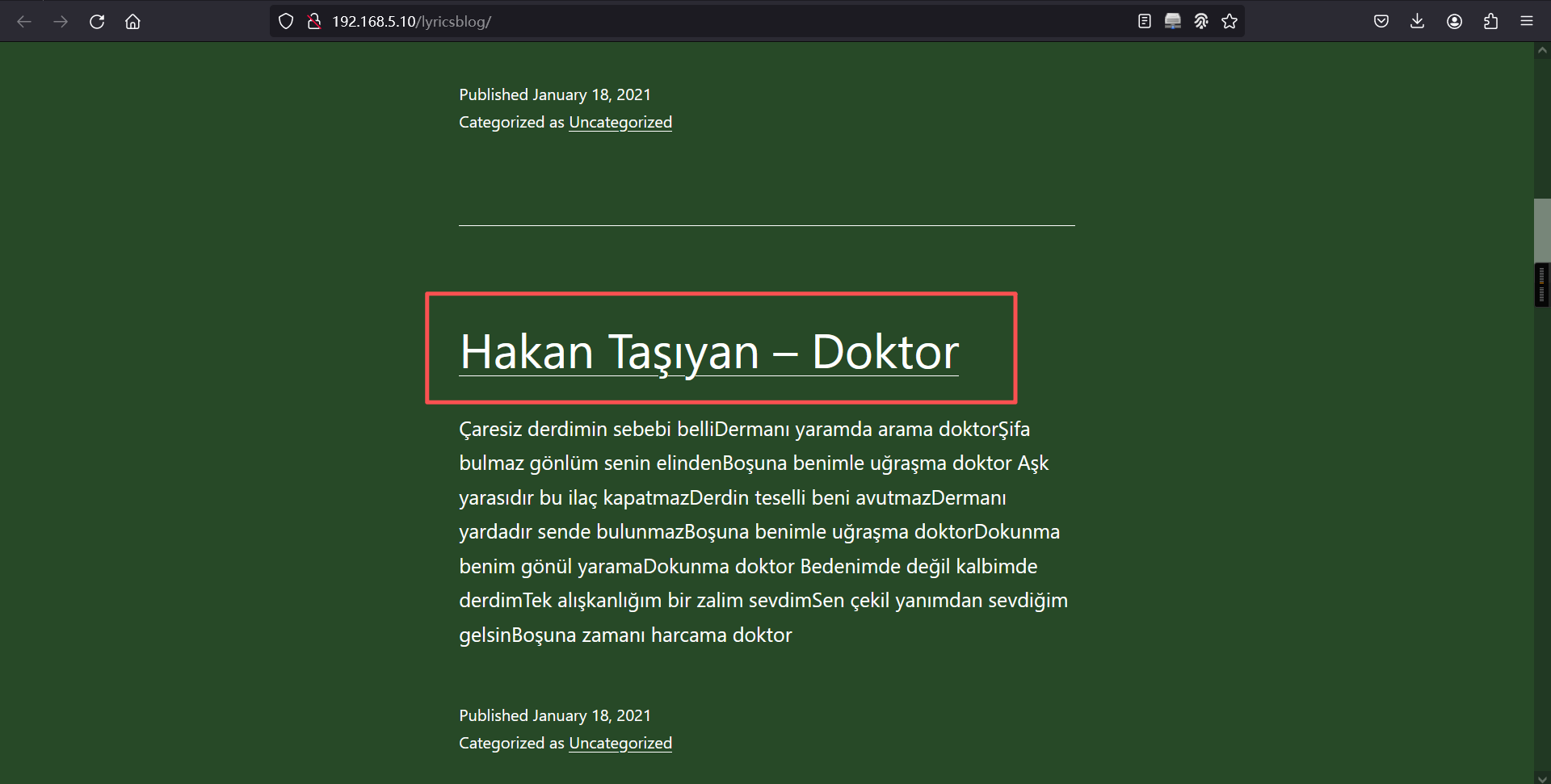The width and height of the screenshot is (1551, 784).
Task: Open Save to Pocket icon
Action: coord(1381,22)
